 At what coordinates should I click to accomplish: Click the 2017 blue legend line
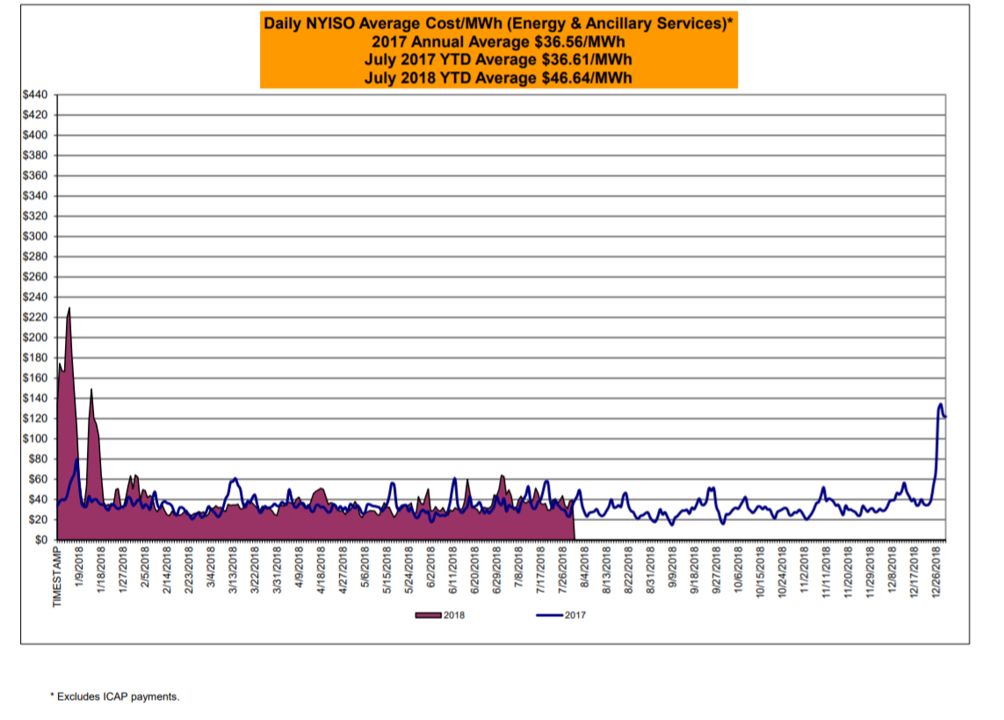[x=549, y=616]
